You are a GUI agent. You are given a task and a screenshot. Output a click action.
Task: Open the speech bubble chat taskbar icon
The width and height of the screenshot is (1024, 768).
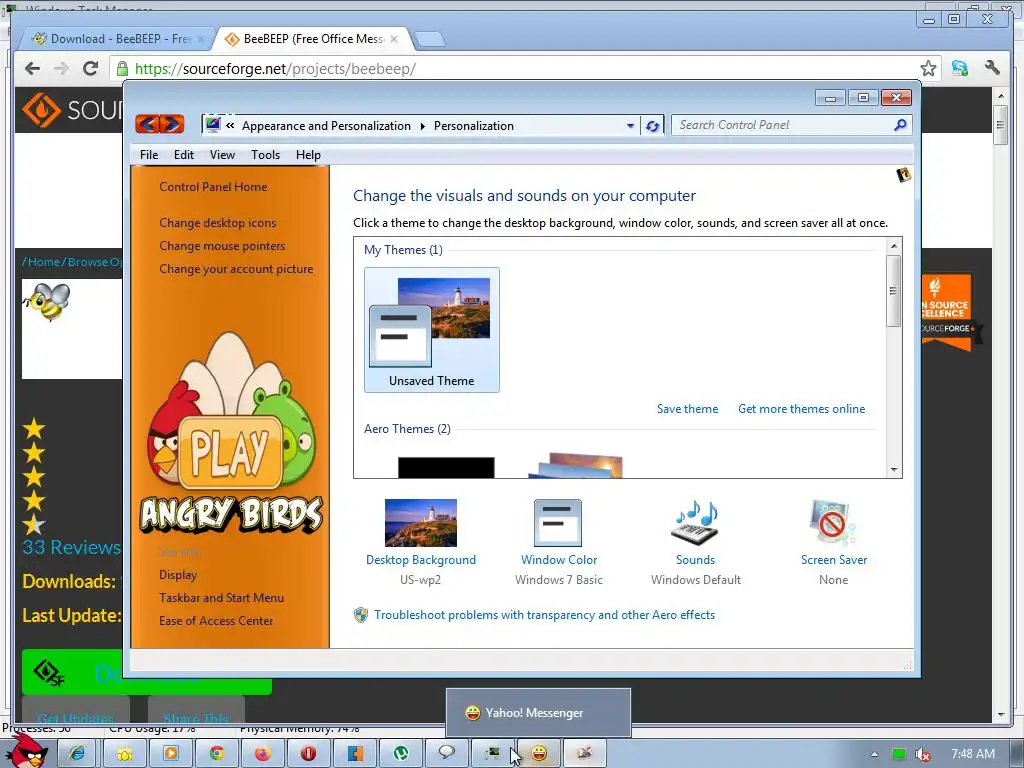447,754
